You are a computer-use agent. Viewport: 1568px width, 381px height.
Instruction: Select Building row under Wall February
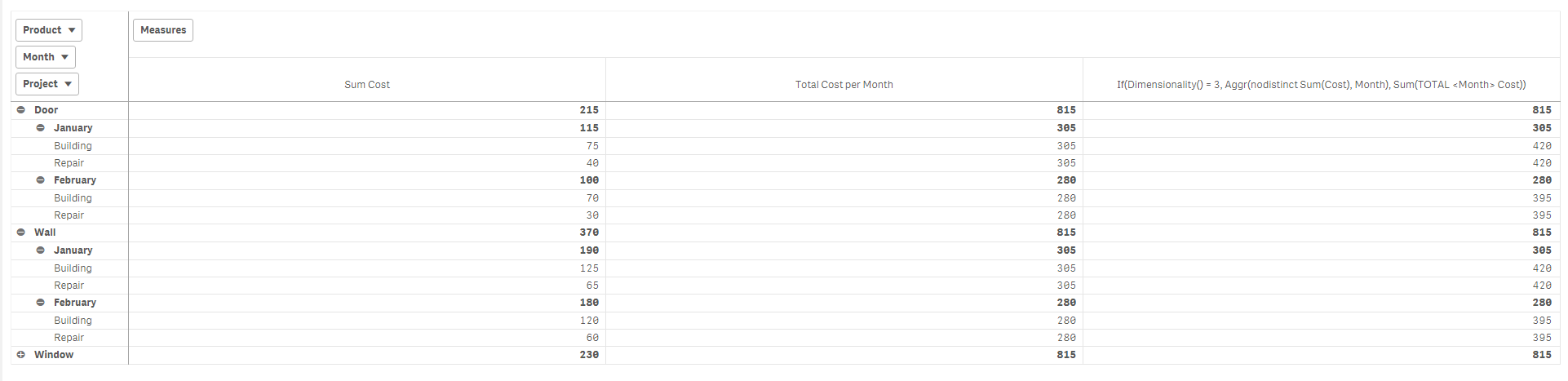point(73,321)
